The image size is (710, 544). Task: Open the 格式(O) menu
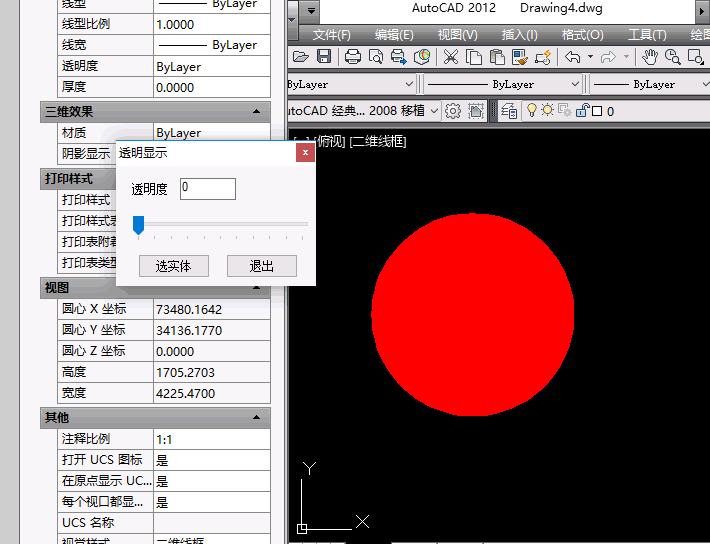click(x=582, y=35)
